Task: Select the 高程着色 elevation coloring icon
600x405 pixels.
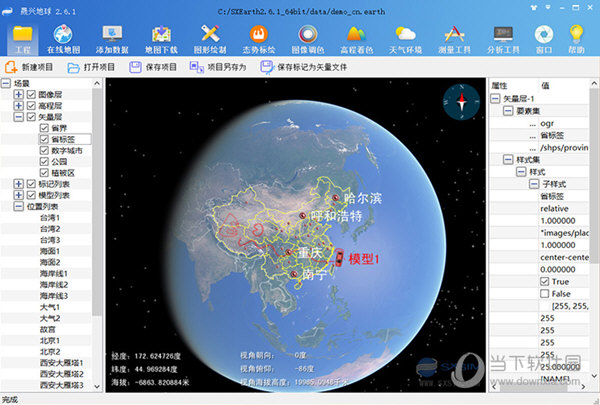Action: 357,34
